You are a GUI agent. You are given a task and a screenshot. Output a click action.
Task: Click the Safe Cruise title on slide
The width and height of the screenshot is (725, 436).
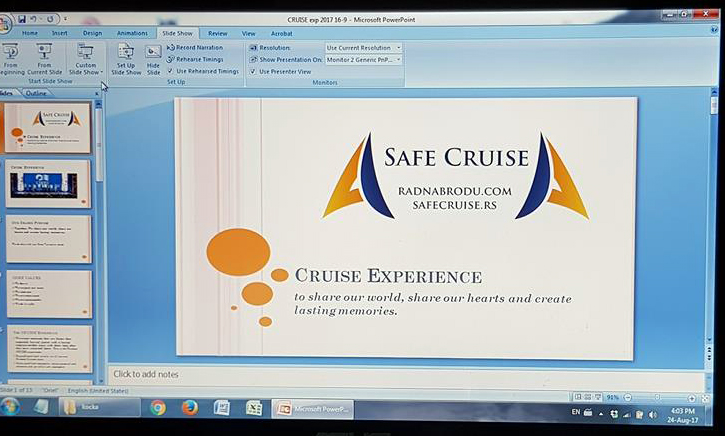(x=456, y=157)
